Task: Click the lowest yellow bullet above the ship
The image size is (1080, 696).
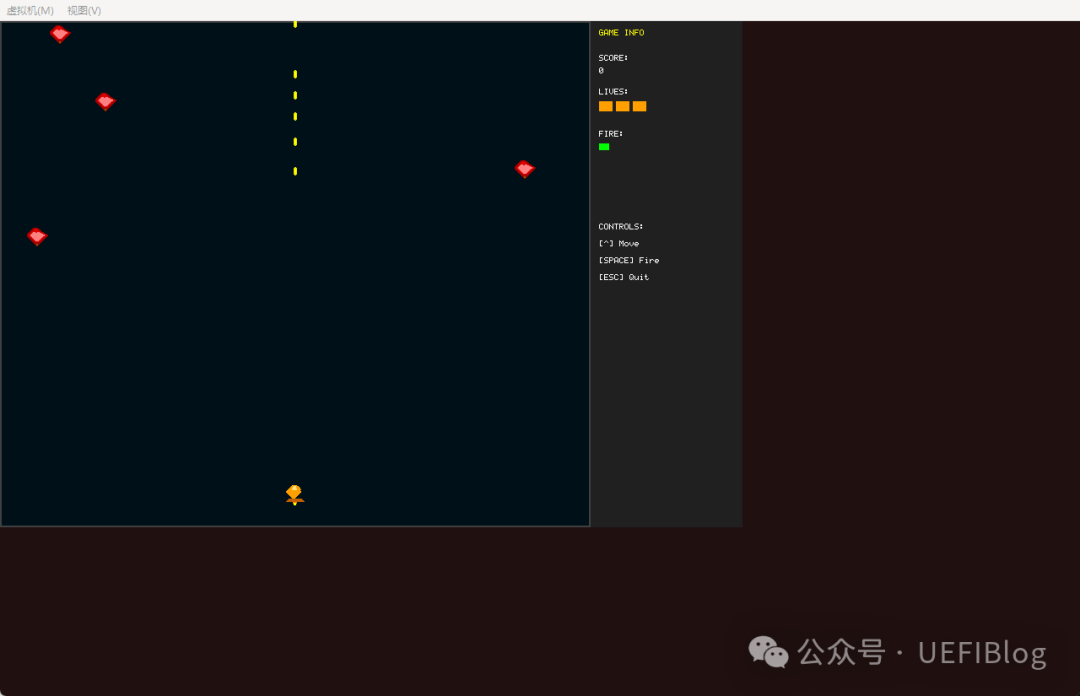Action: tap(295, 171)
